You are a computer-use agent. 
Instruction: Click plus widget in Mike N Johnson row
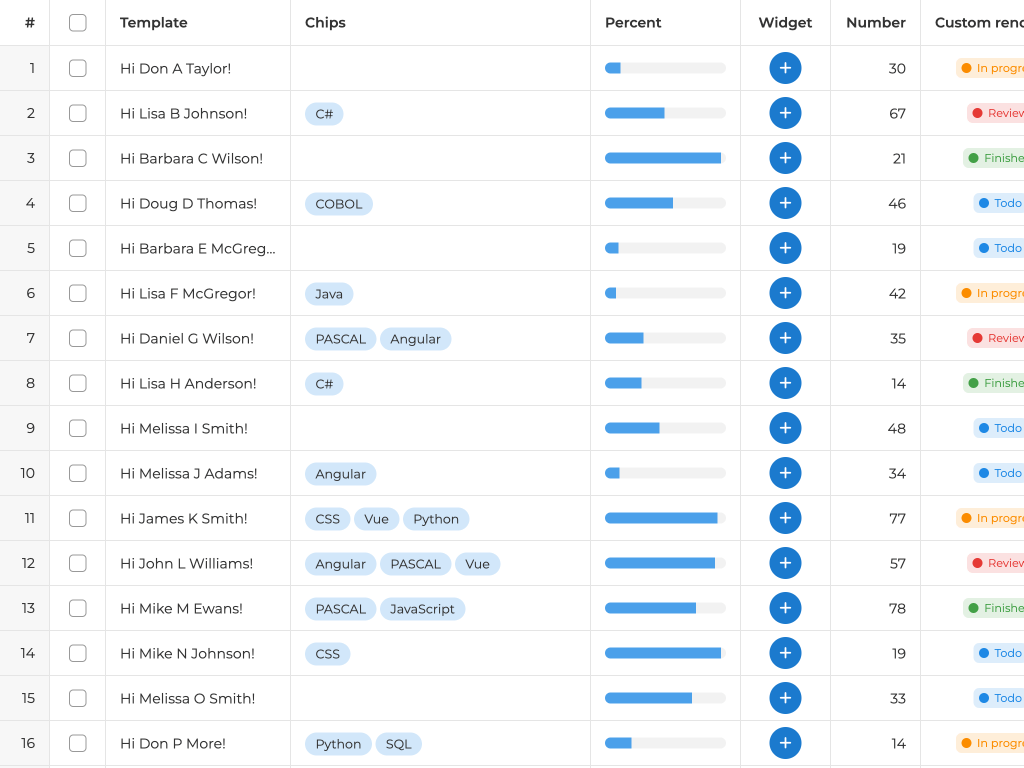[x=785, y=653]
